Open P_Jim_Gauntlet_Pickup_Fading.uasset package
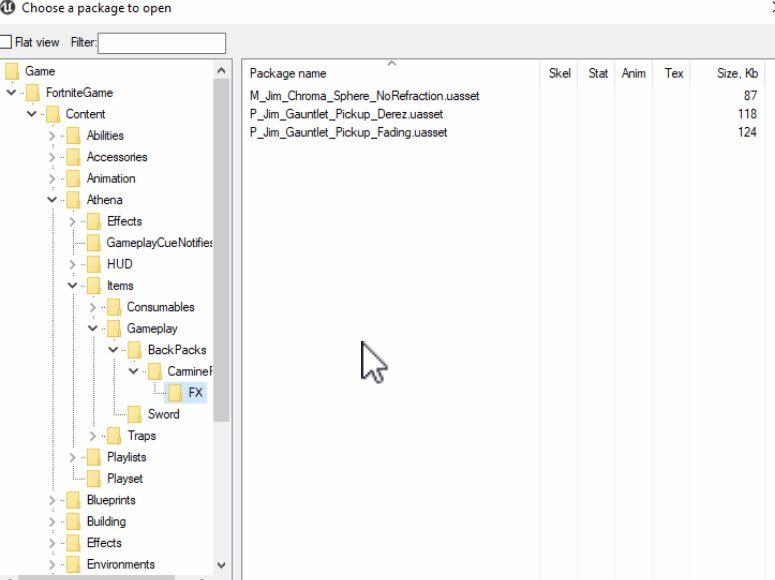This screenshot has height=580, width=775. coord(348,133)
